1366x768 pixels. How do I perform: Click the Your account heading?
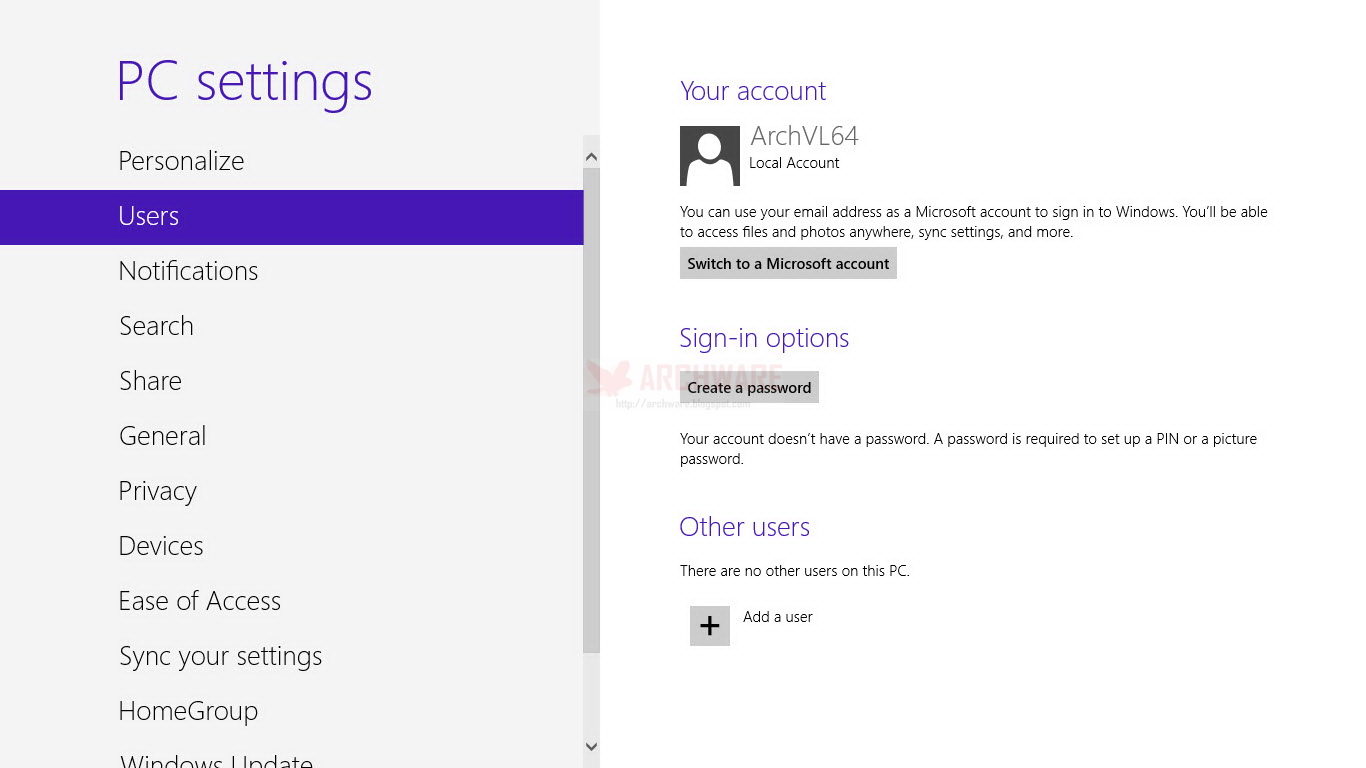pyautogui.click(x=753, y=91)
